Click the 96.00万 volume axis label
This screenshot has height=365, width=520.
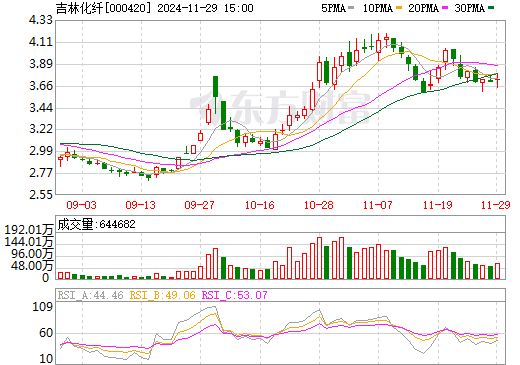click(32, 254)
